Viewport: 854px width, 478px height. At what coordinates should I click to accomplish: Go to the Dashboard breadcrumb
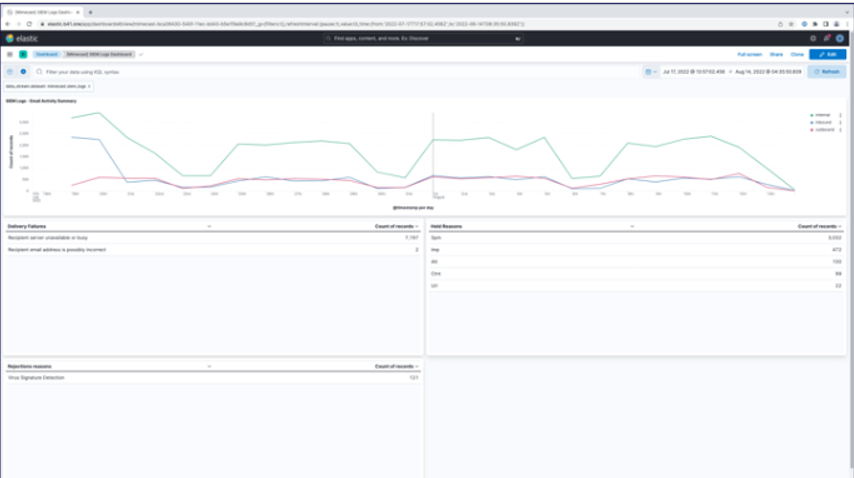pyautogui.click(x=45, y=54)
